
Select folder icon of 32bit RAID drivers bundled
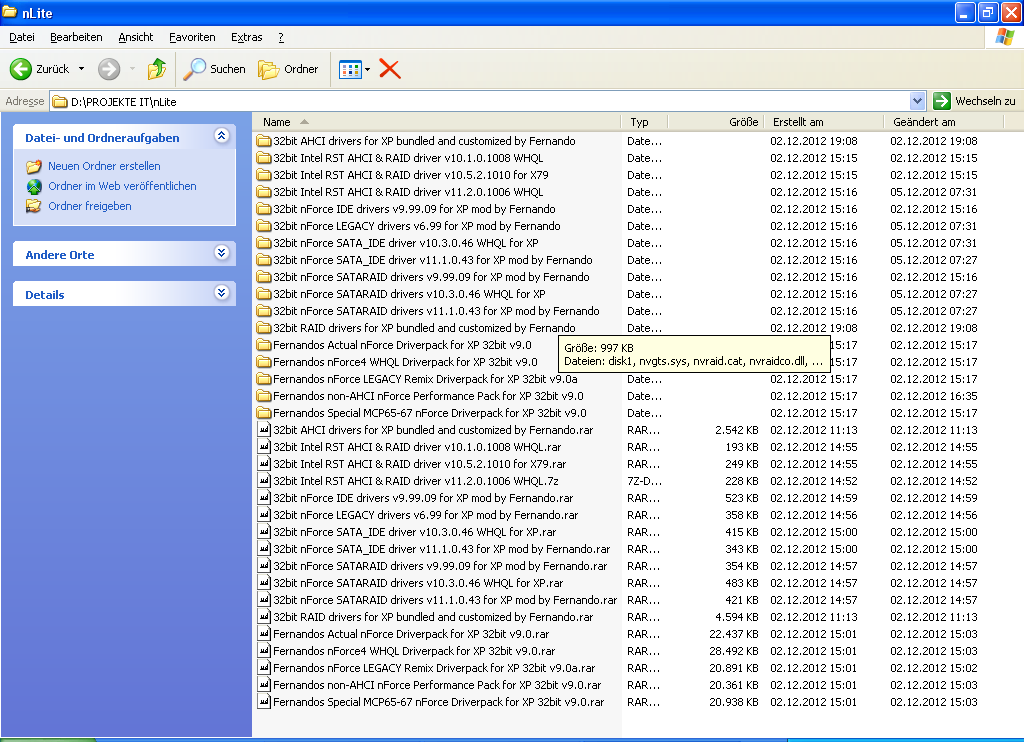pyautogui.click(x=264, y=328)
